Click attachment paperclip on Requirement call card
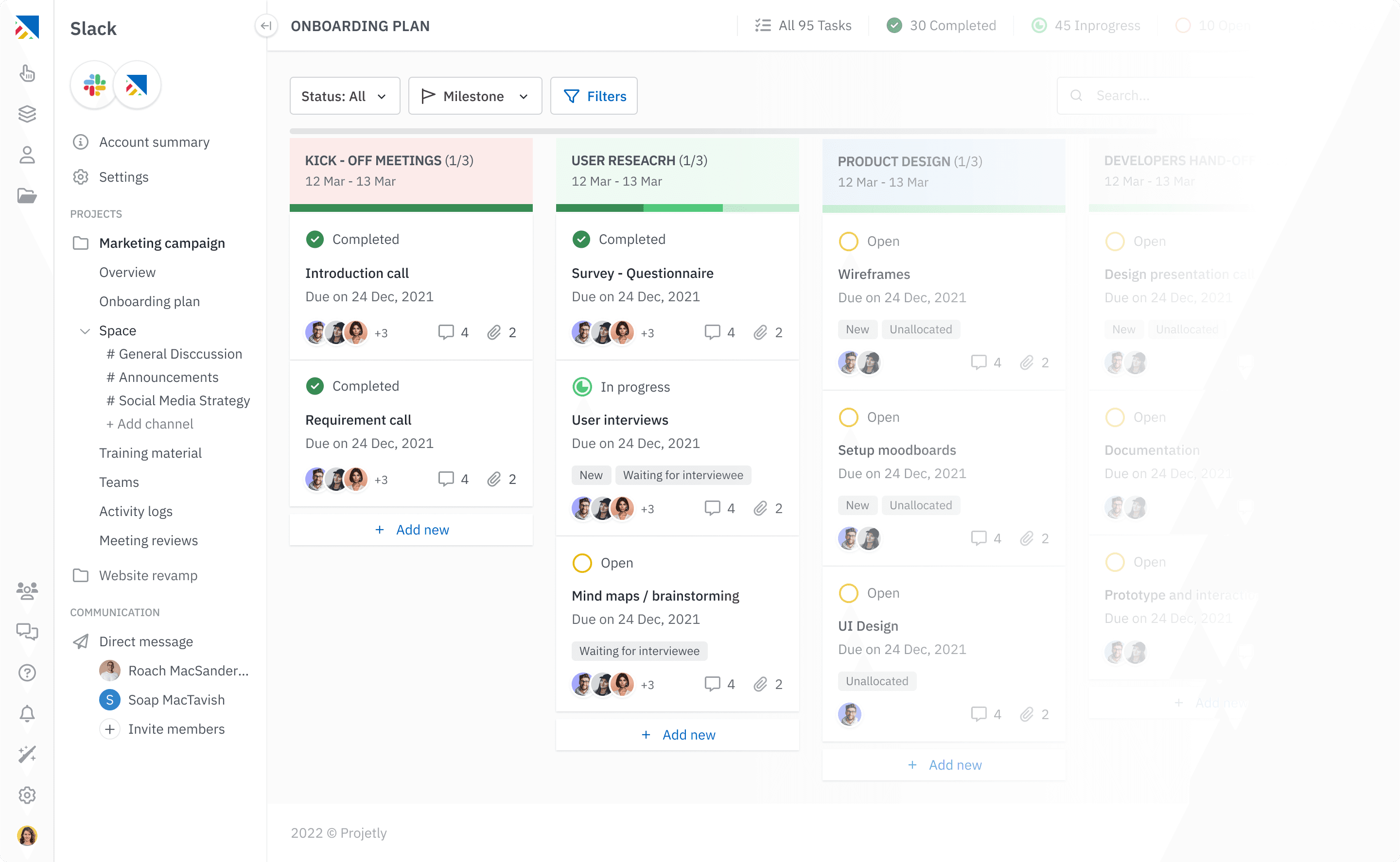1400x862 pixels. pyautogui.click(x=494, y=480)
